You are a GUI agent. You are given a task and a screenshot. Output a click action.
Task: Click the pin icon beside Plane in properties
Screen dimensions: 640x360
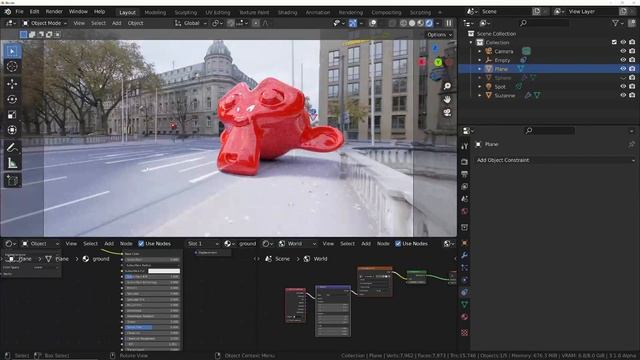click(631, 144)
